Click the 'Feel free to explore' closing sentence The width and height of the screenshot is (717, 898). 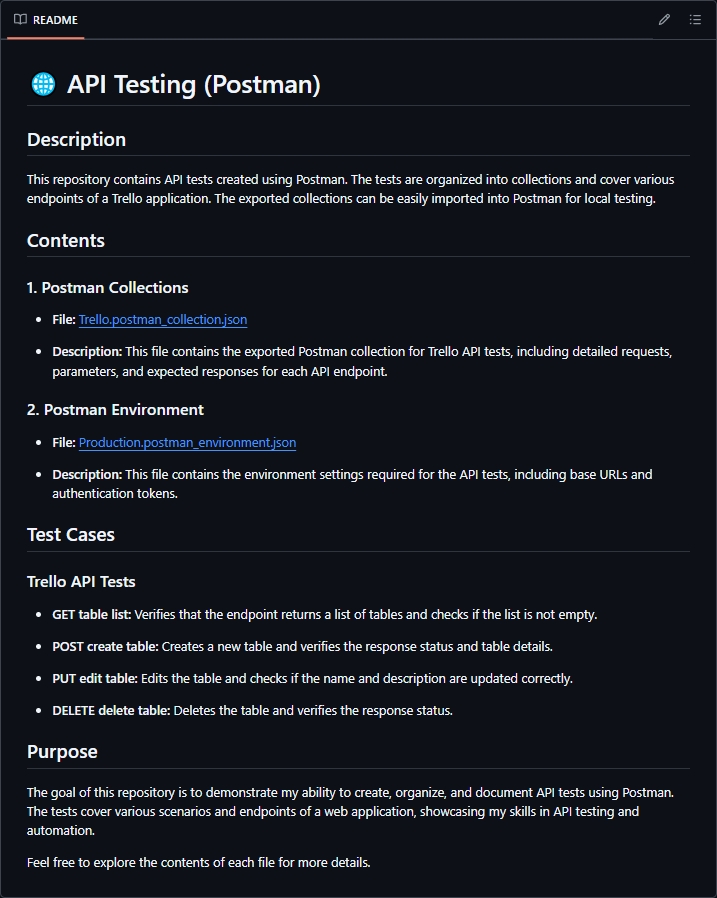click(x=199, y=862)
